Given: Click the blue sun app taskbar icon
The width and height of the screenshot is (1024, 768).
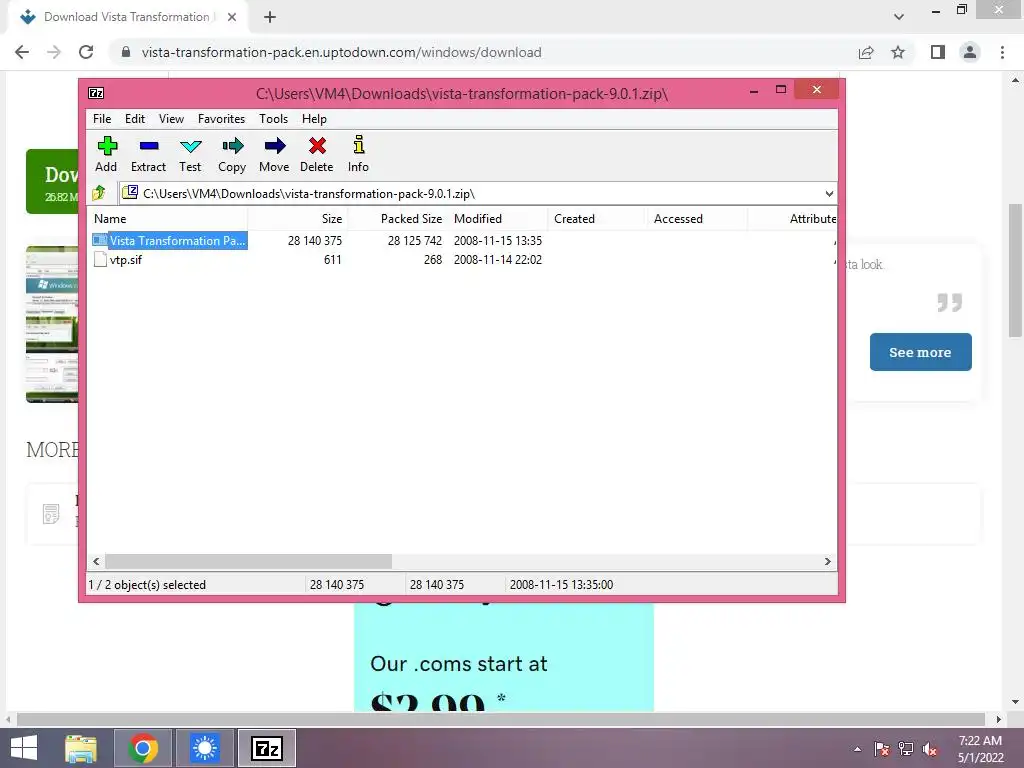Looking at the screenshot, I should tap(205, 748).
